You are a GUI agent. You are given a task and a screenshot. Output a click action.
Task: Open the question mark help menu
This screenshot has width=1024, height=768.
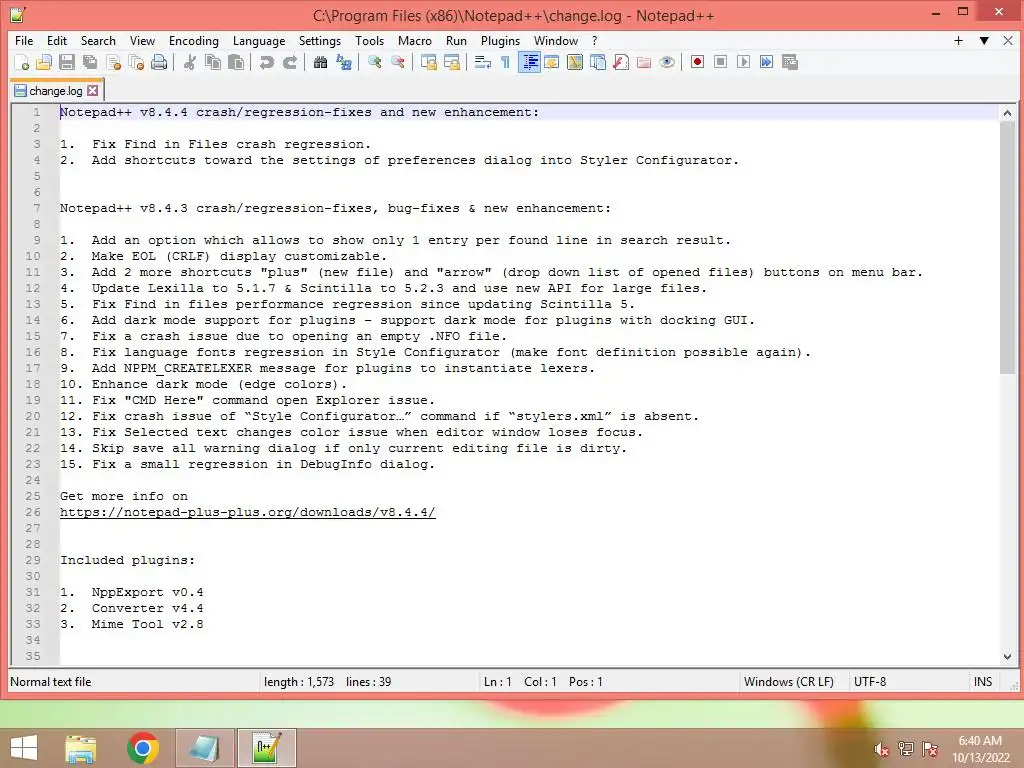[x=594, y=40]
